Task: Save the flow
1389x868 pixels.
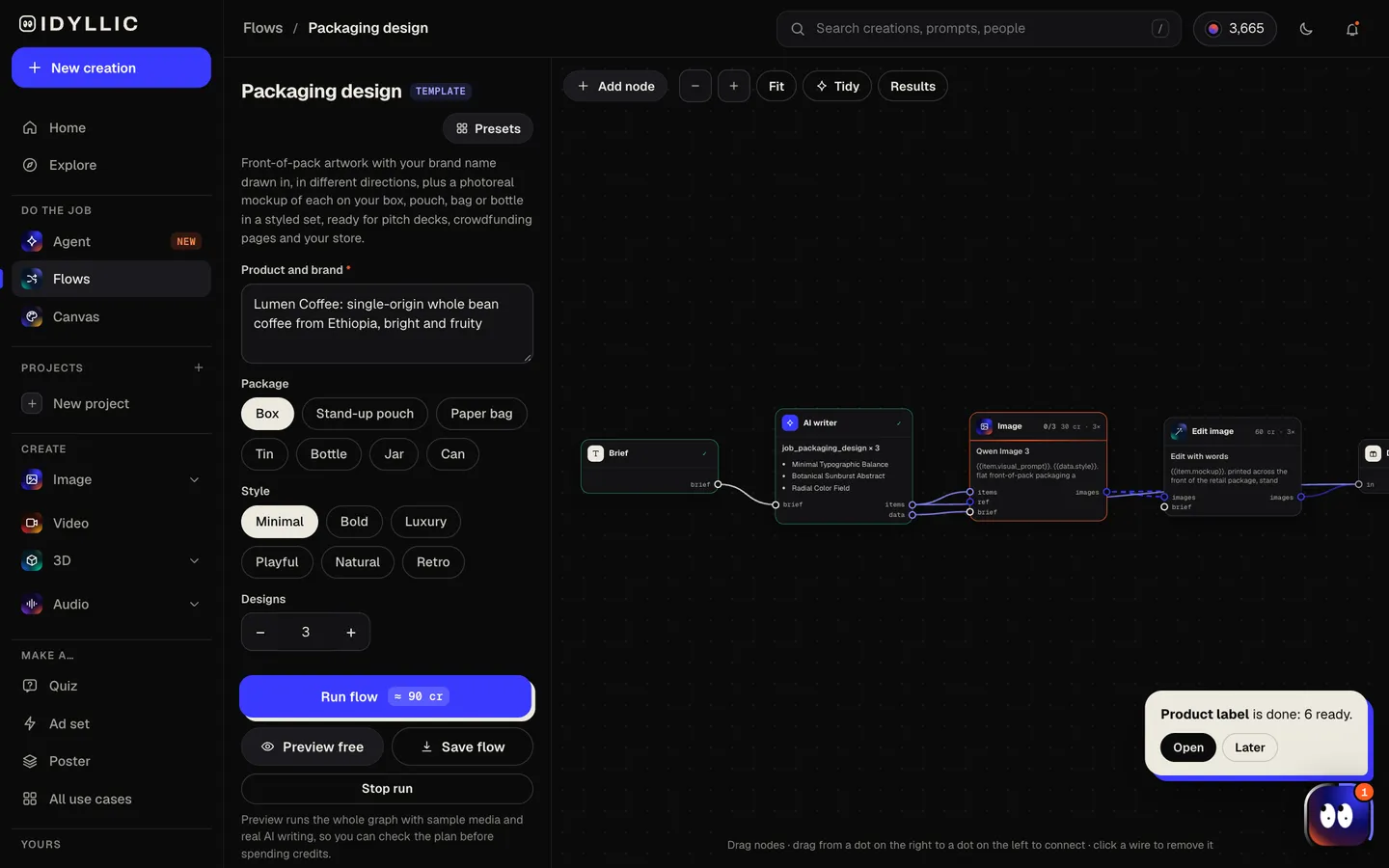Action: pyautogui.click(x=462, y=746)
